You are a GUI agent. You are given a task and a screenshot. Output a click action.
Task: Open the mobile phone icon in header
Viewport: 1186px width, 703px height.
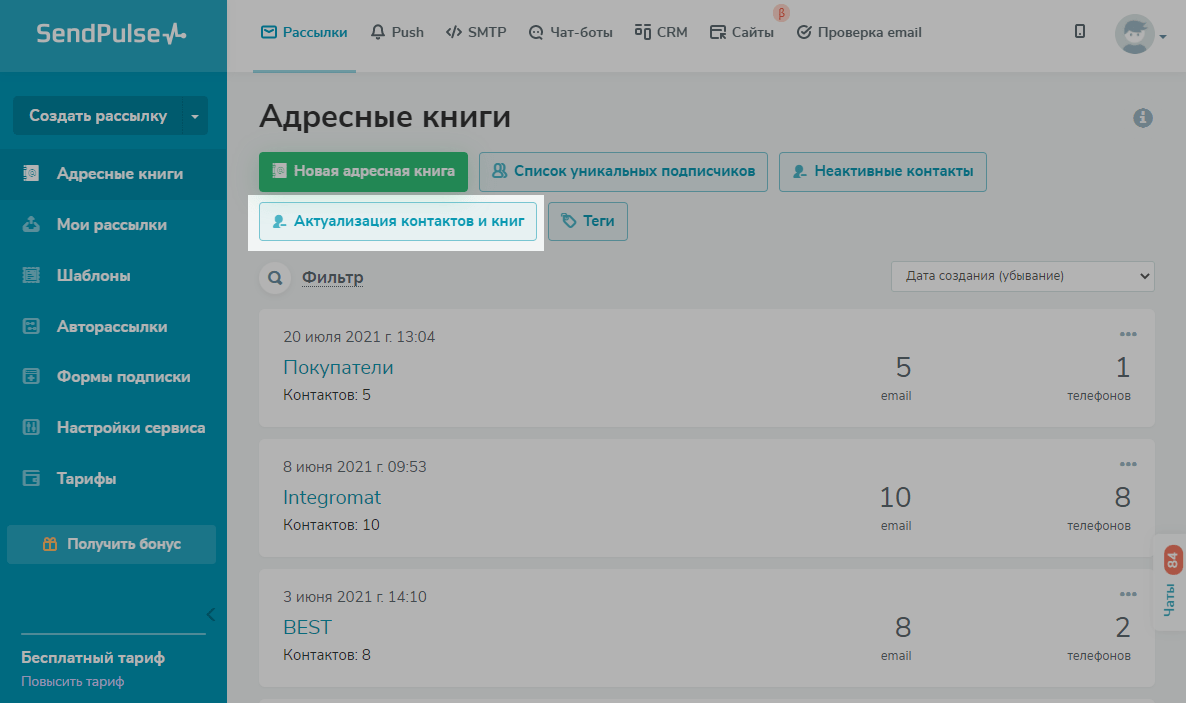point(1080,32)
